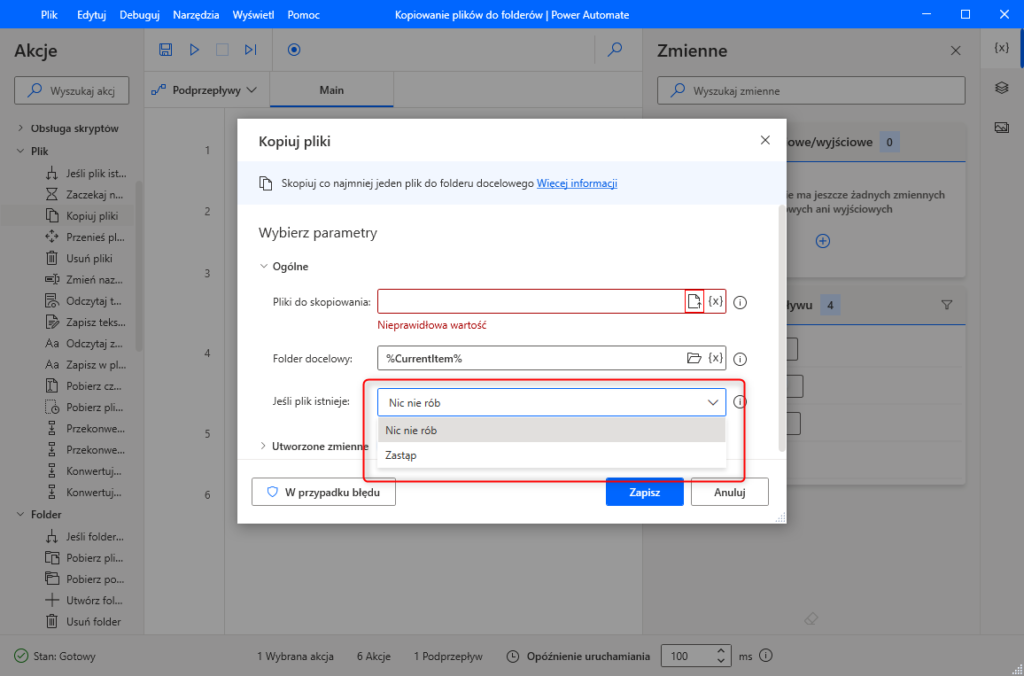Browse folder icon for Folder docelowy
The image size is (1024, 676).
694,358
